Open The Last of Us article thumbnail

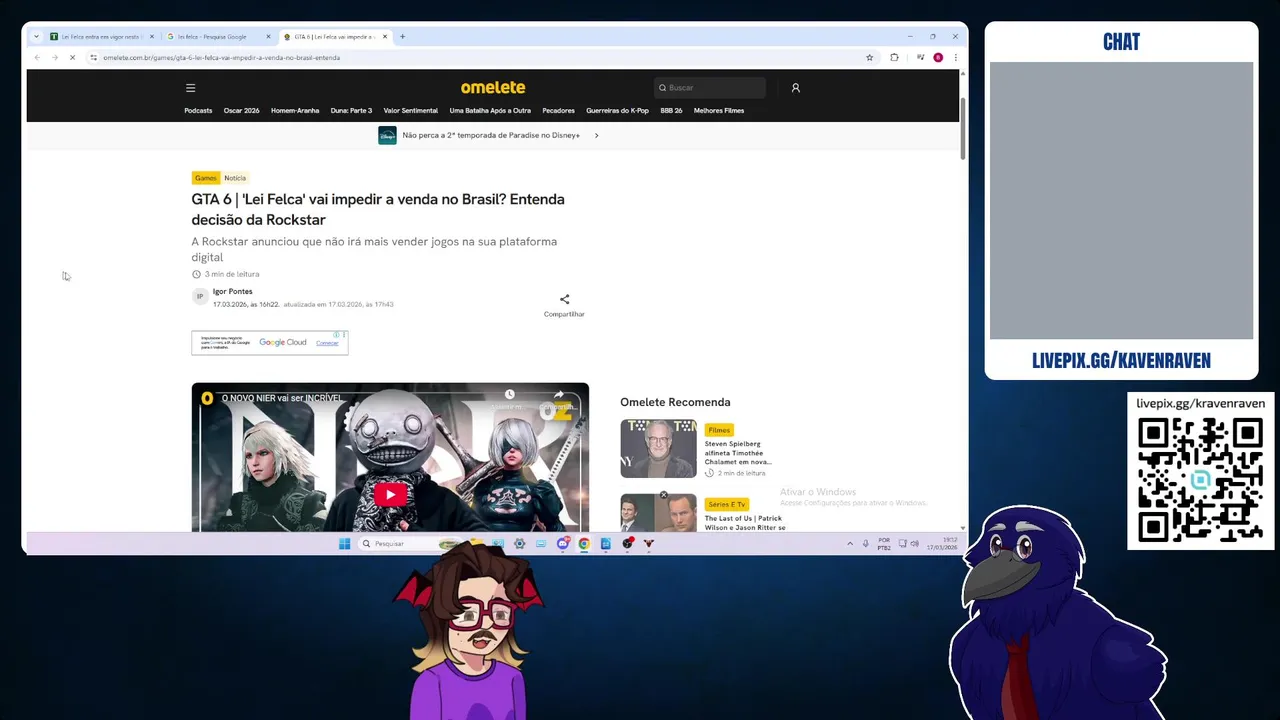658,512
